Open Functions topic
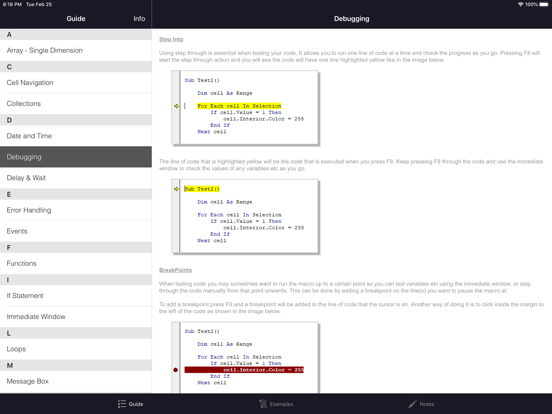Screen dimensions: 552x414 click(x=76, y=263)
